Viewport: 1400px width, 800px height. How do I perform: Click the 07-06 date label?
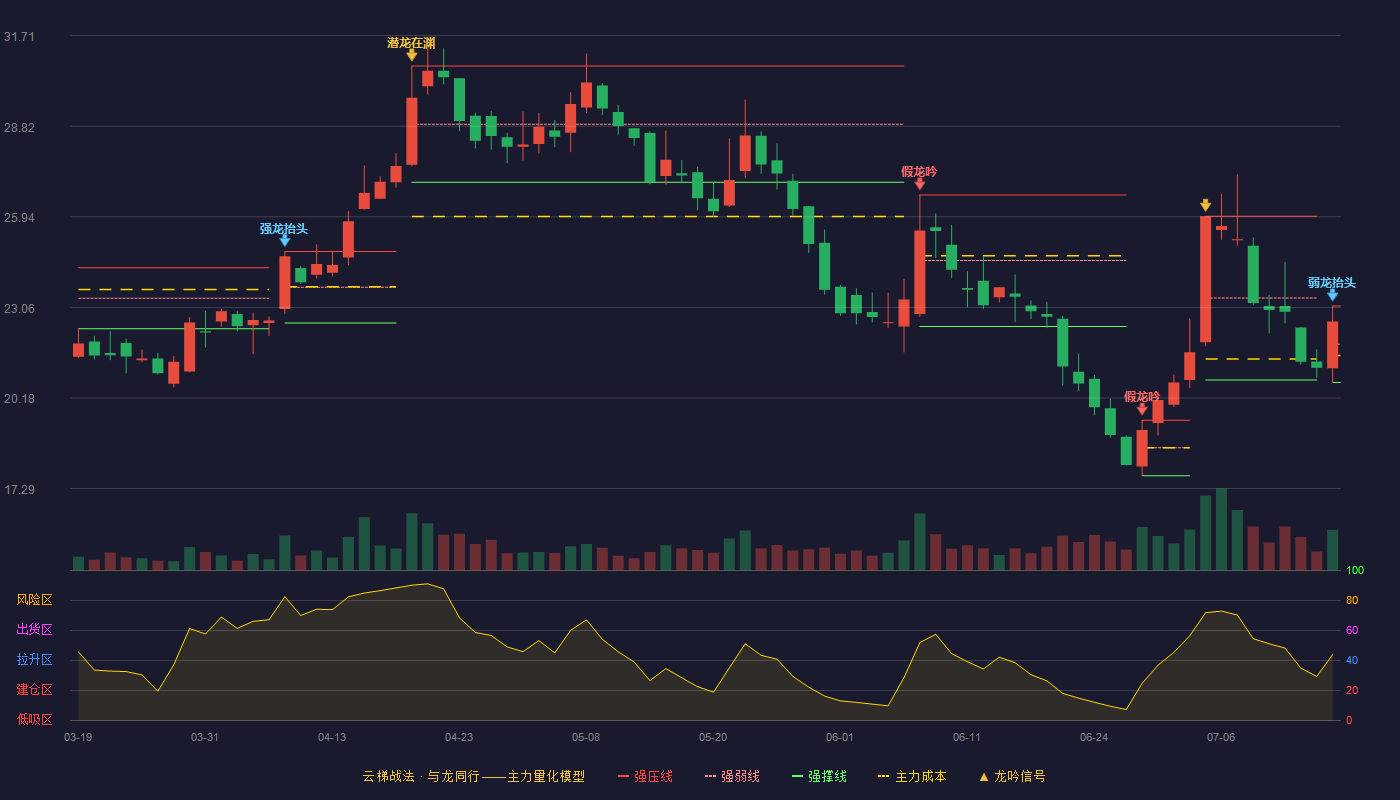pyautogui.click(x=1221, y=737)
